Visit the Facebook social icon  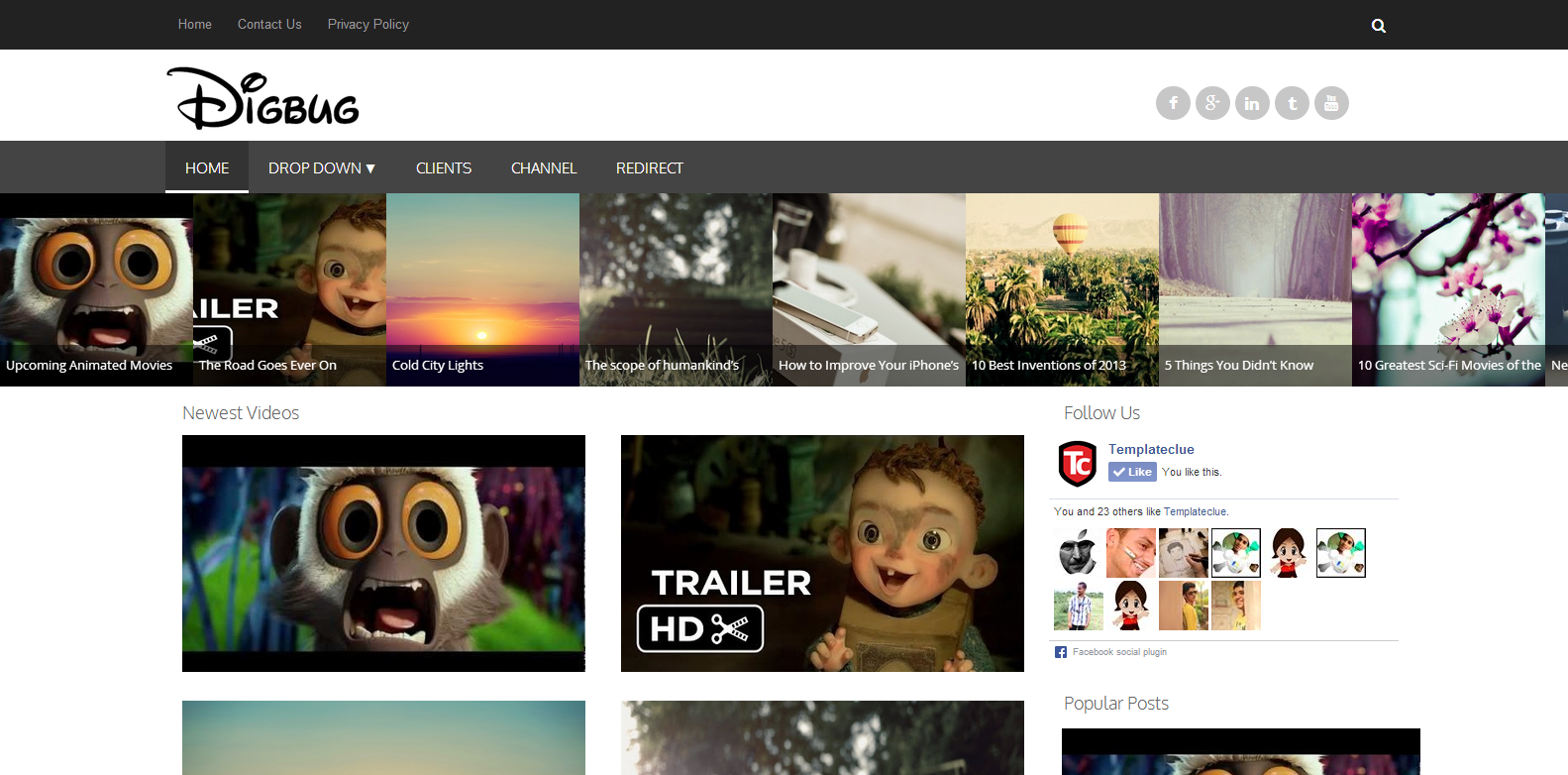(x=1173, y=103)
